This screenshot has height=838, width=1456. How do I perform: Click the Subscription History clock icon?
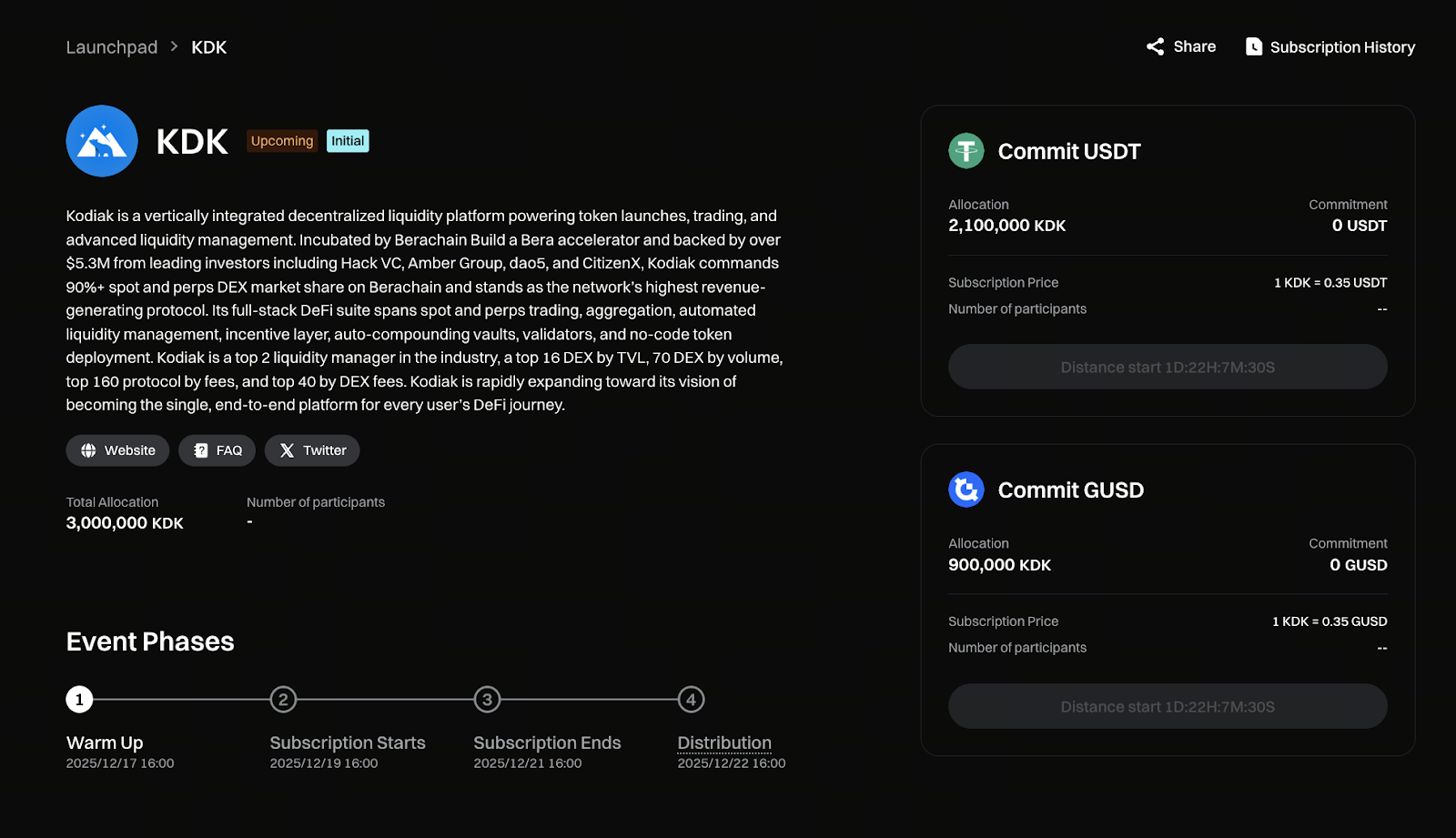pos(1253,46)
